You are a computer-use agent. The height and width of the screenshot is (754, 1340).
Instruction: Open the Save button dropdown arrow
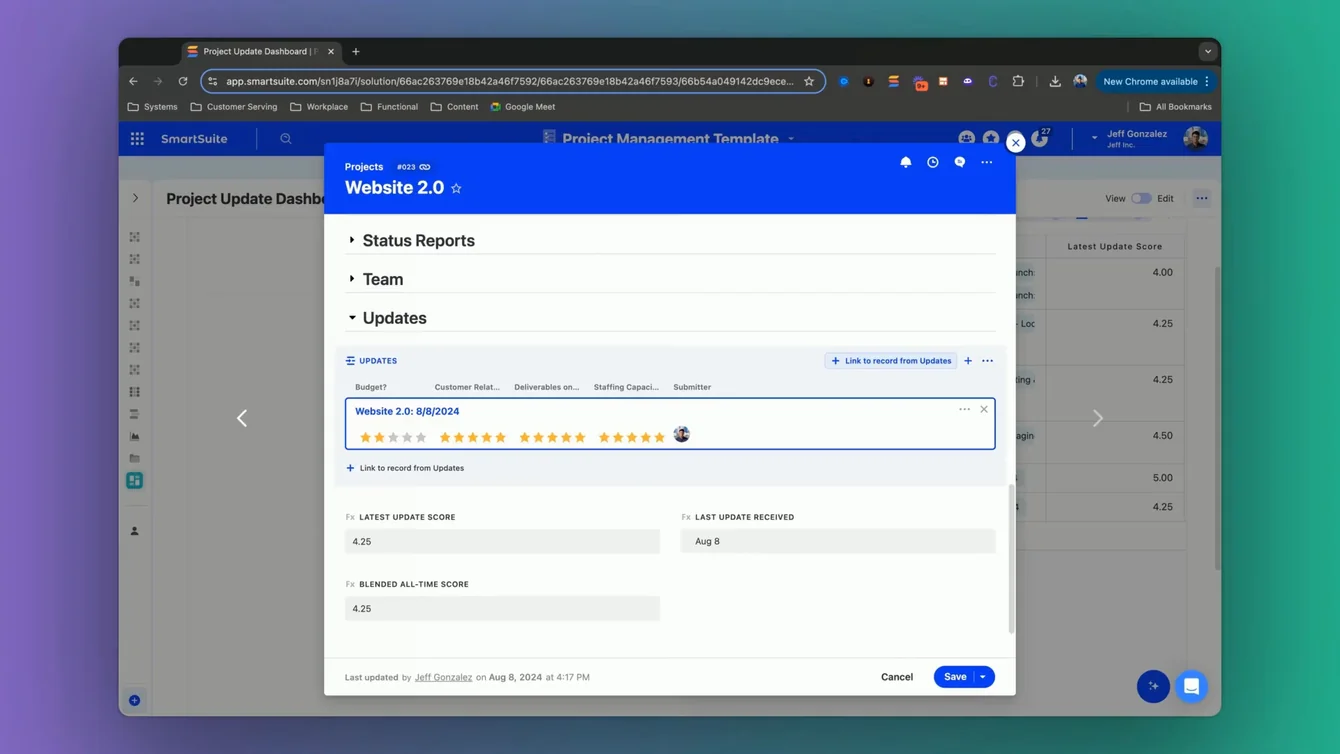pos(983,677)
